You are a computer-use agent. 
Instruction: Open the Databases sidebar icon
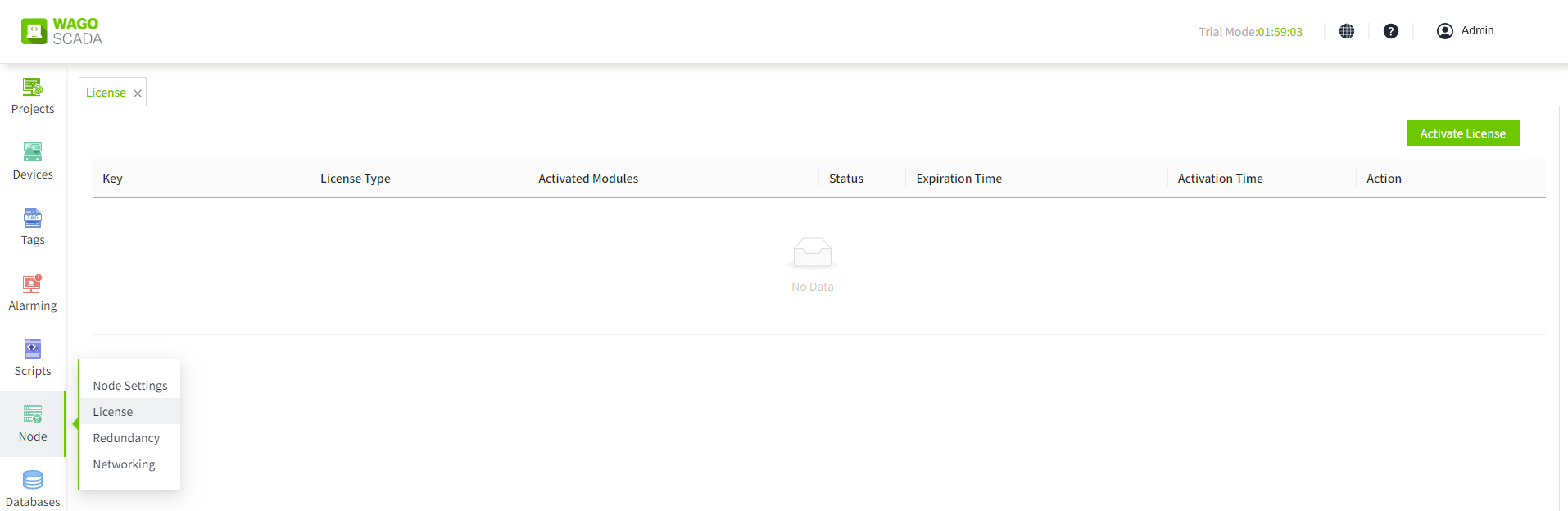[33, 481]
